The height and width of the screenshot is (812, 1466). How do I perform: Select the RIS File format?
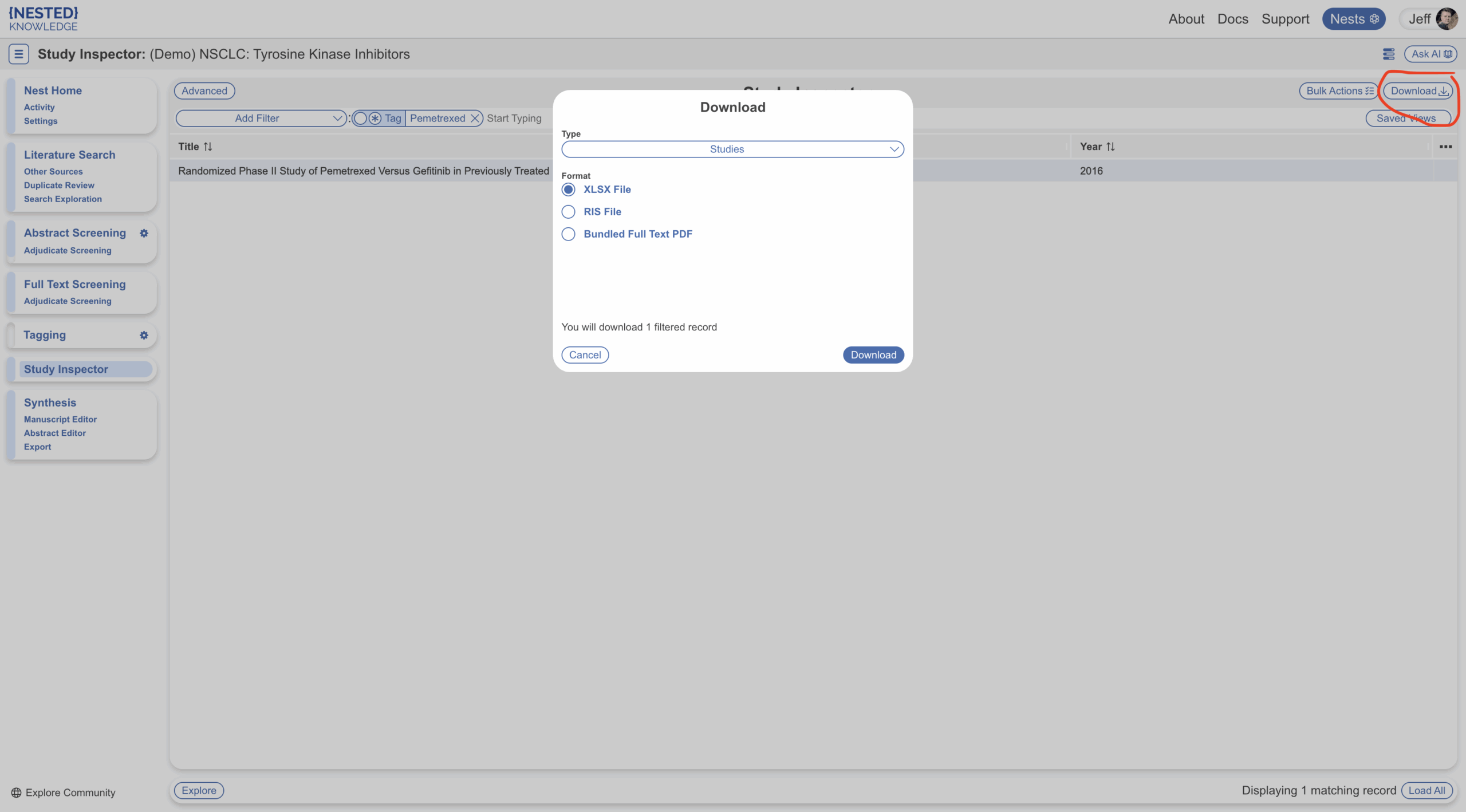(x=568, y=212)
